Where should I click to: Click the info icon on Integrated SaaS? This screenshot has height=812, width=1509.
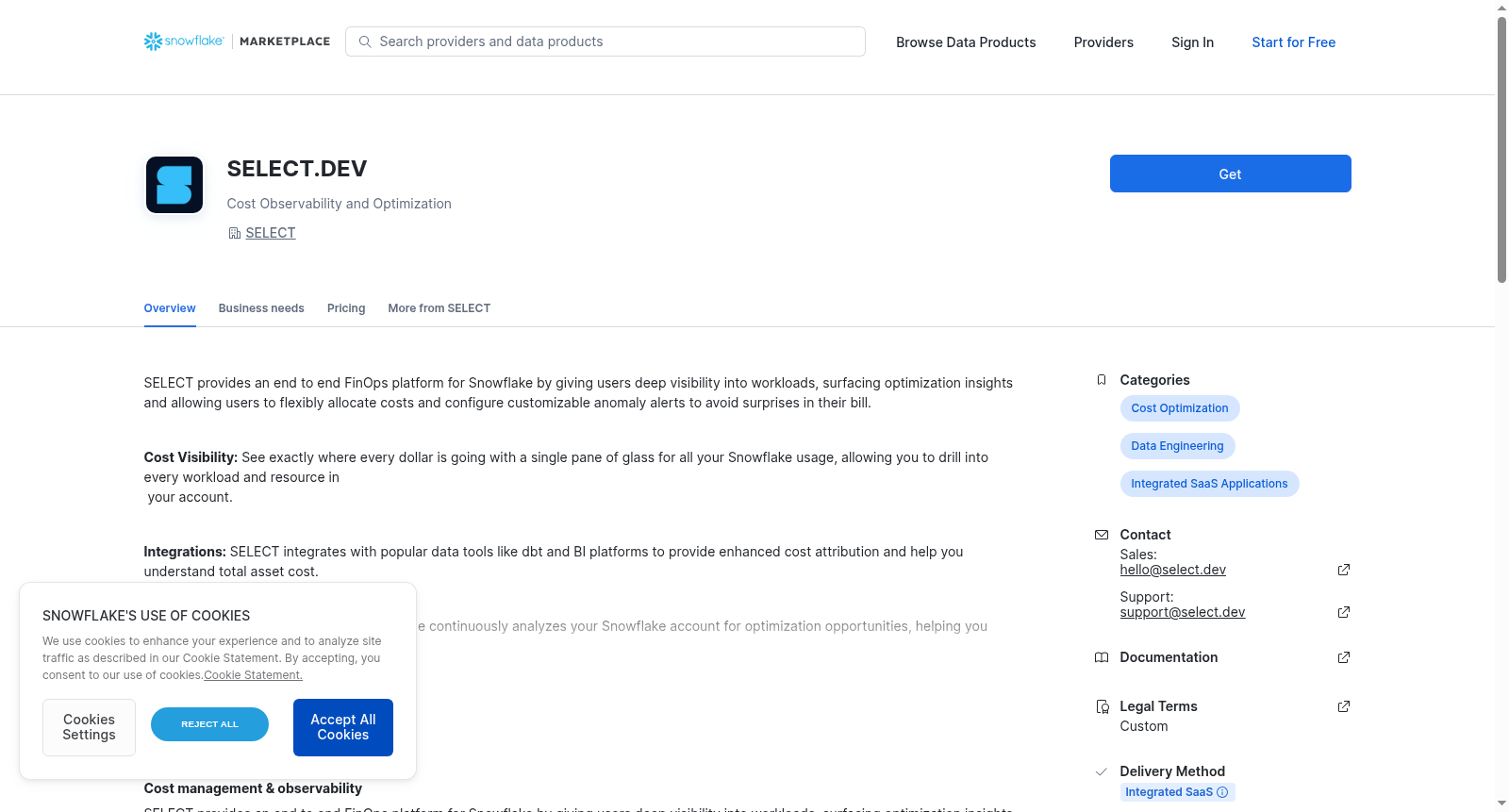coord(1222,792)
